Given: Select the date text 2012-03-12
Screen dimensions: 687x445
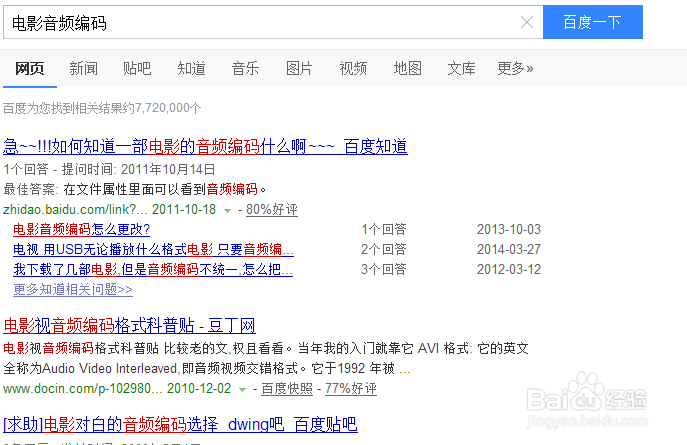Looking at the screenshot, I should point(509,269).
